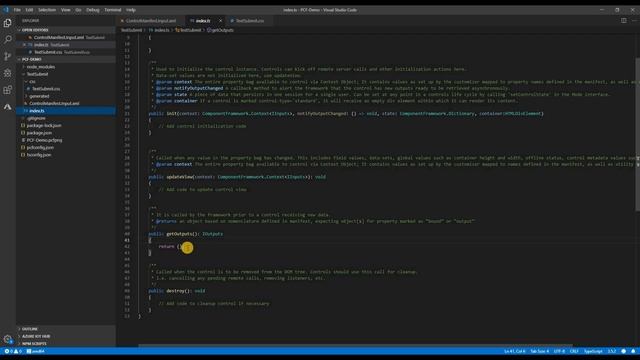Close the index.ts editor tab
The image size is (640, 360).
tap(221, 20)
